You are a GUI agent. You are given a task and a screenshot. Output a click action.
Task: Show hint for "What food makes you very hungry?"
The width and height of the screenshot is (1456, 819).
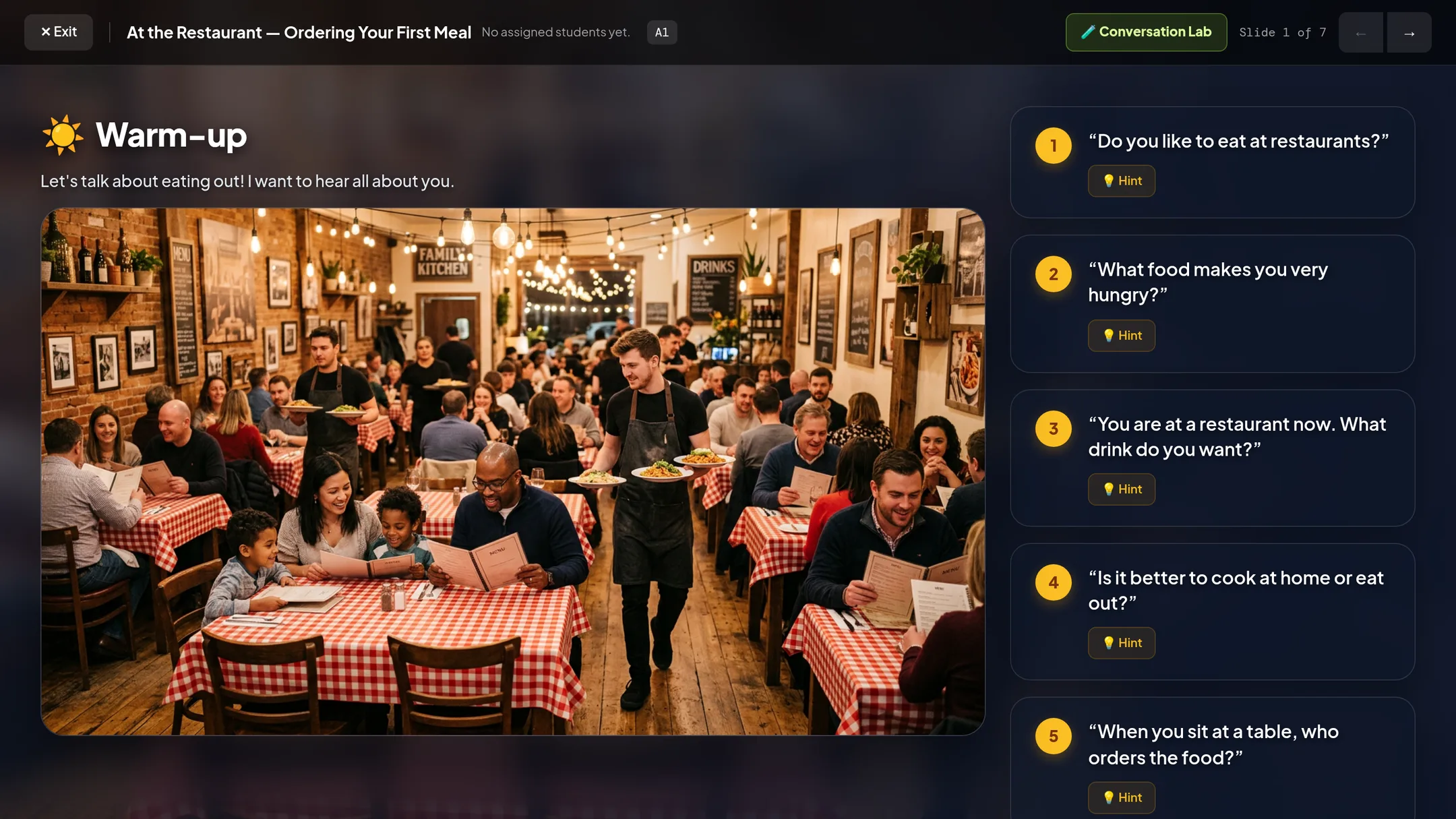[1122, 335]
